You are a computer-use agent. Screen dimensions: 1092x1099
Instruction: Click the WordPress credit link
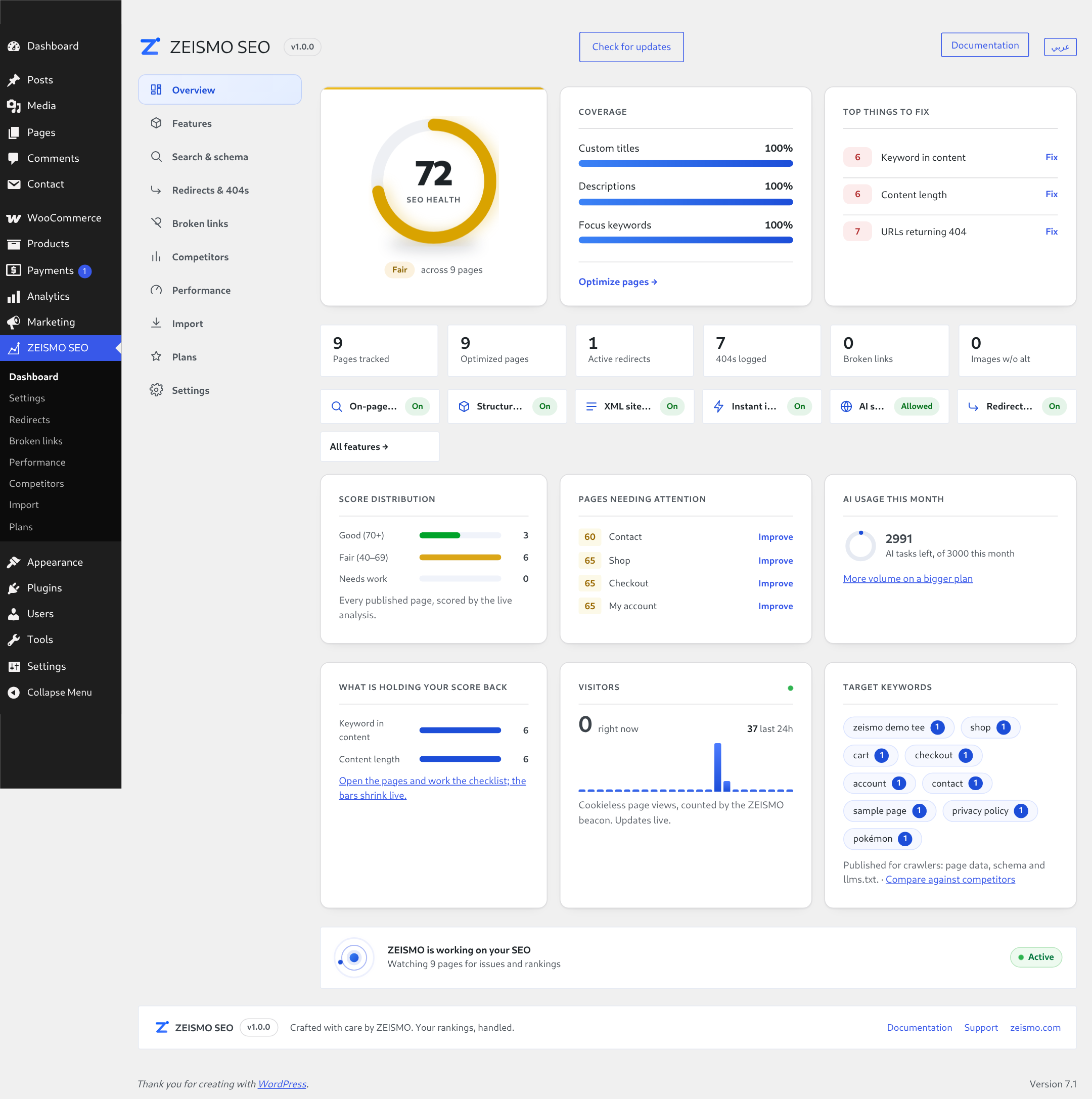[x=282, y=1084]
